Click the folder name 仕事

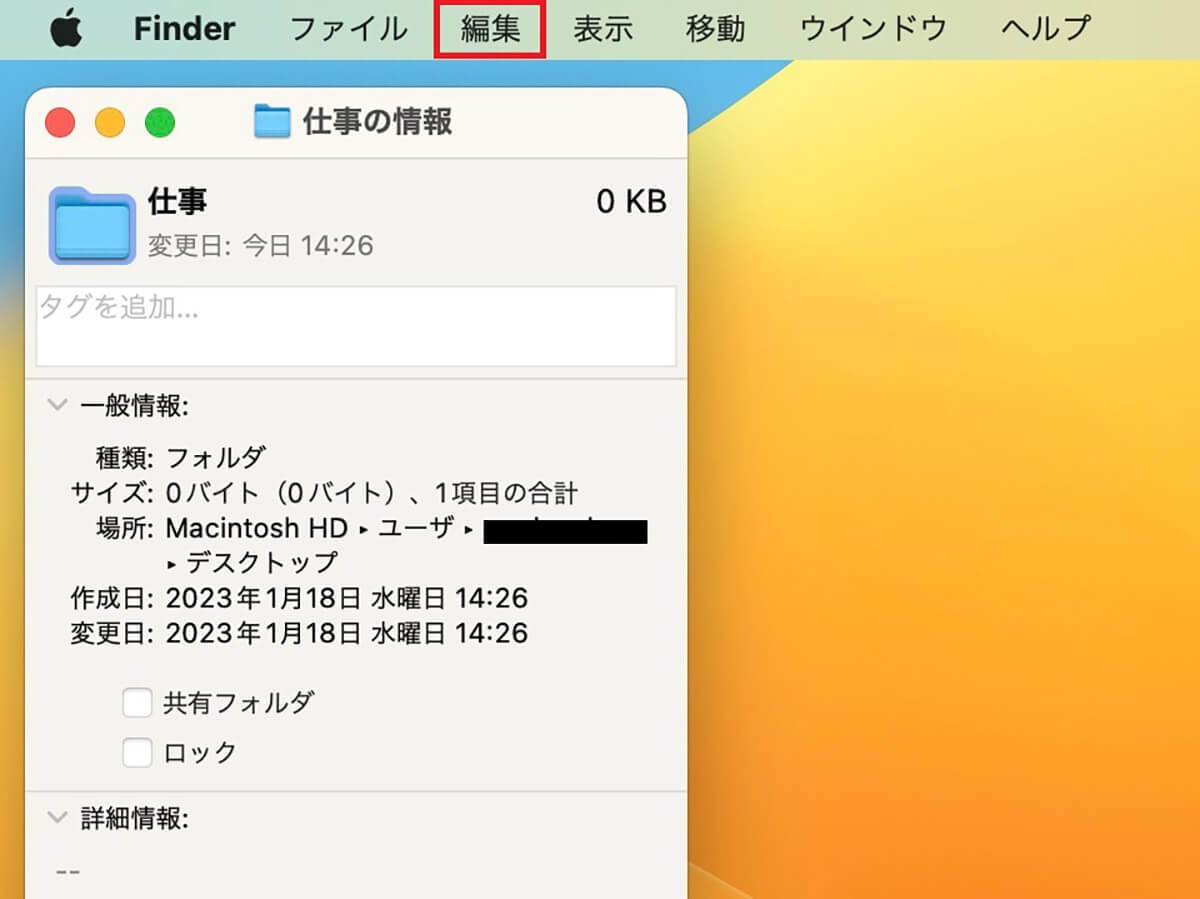tap(178, 201)
